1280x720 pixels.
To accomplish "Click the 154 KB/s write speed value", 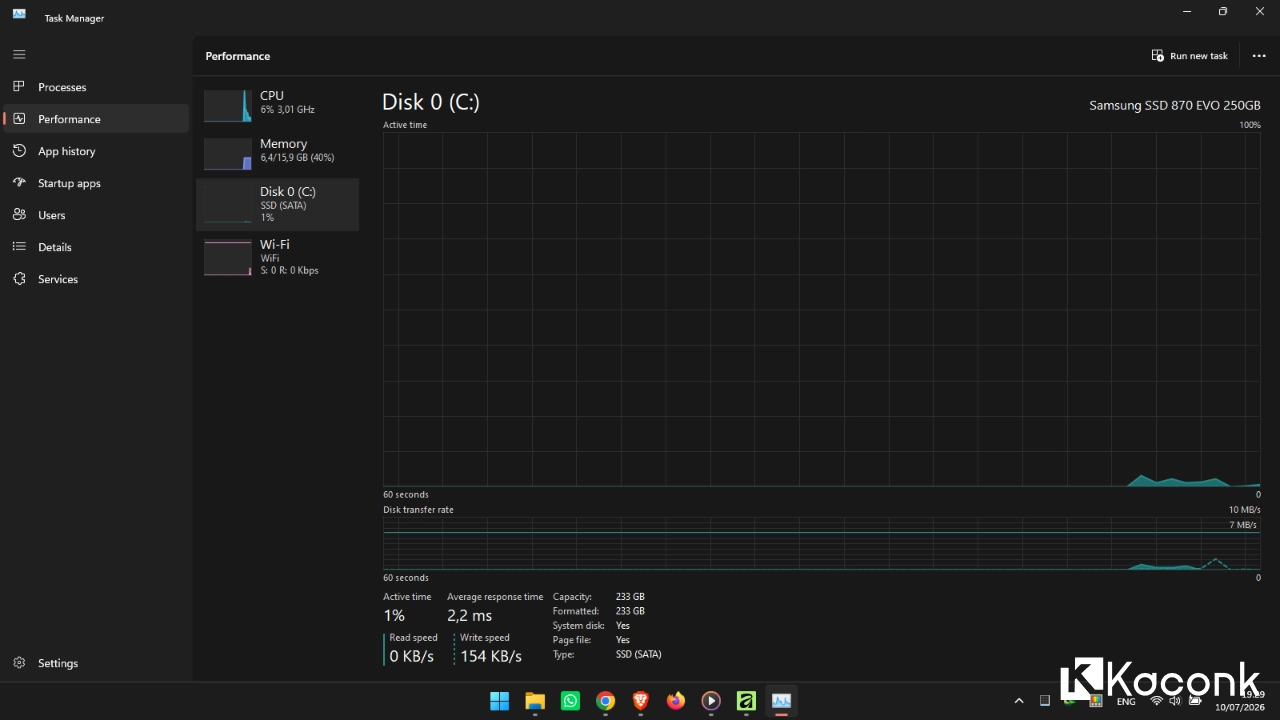I will [491, 656].
